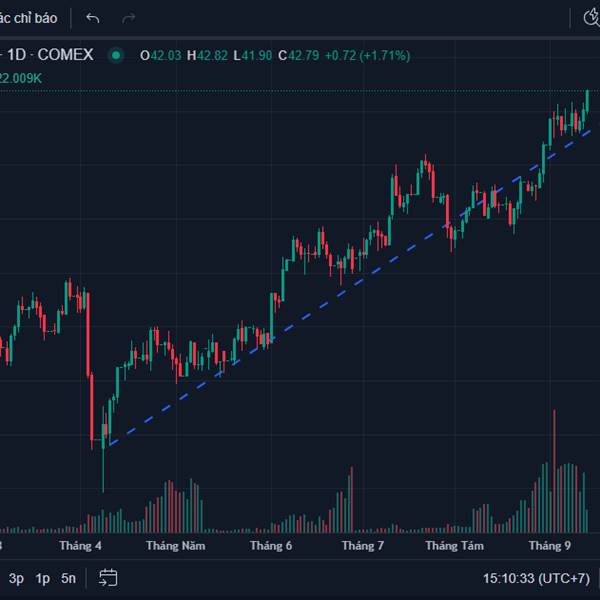600x600 pixels.
Task: Select the 1p date range
Action: 42,578
